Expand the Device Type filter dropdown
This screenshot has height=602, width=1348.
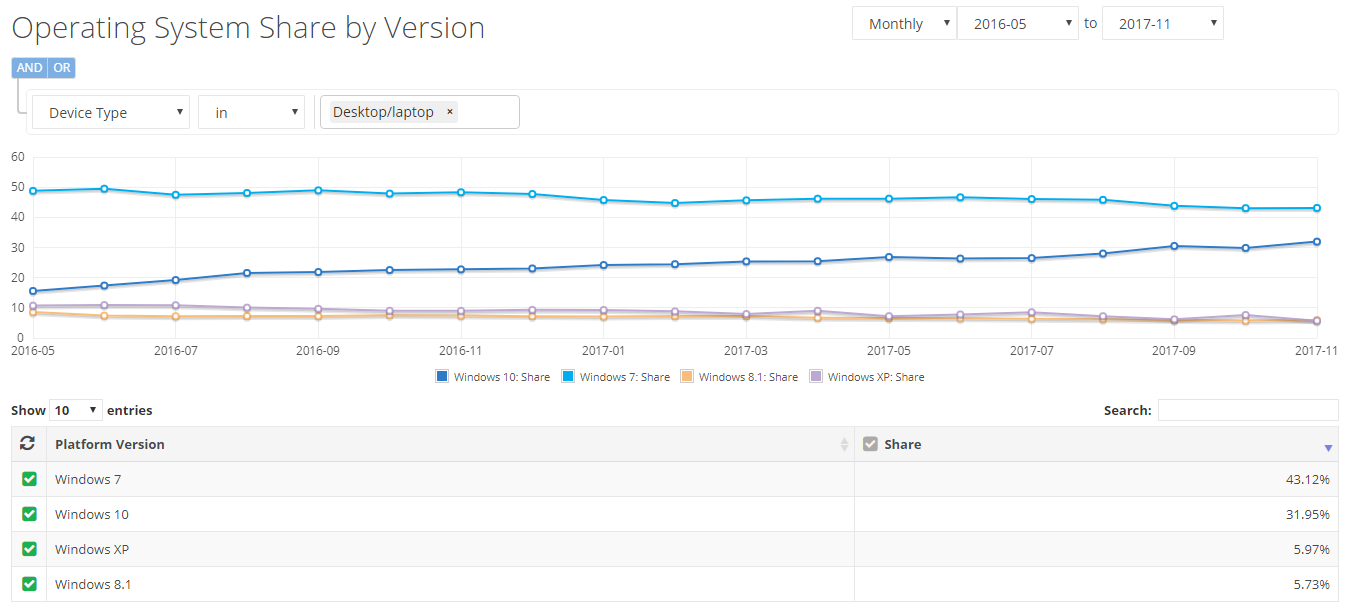pos(111,113)
